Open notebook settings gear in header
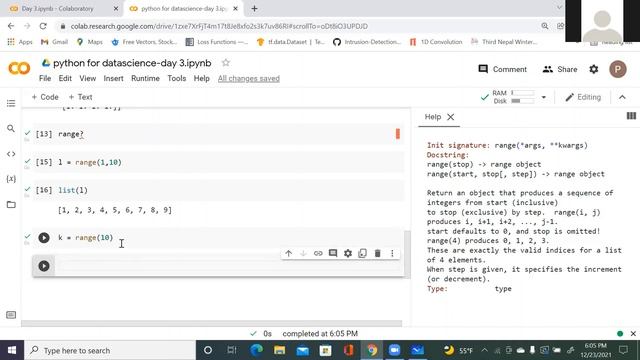Viewport: 640px width, 360px height. click(x=594, y=69)
